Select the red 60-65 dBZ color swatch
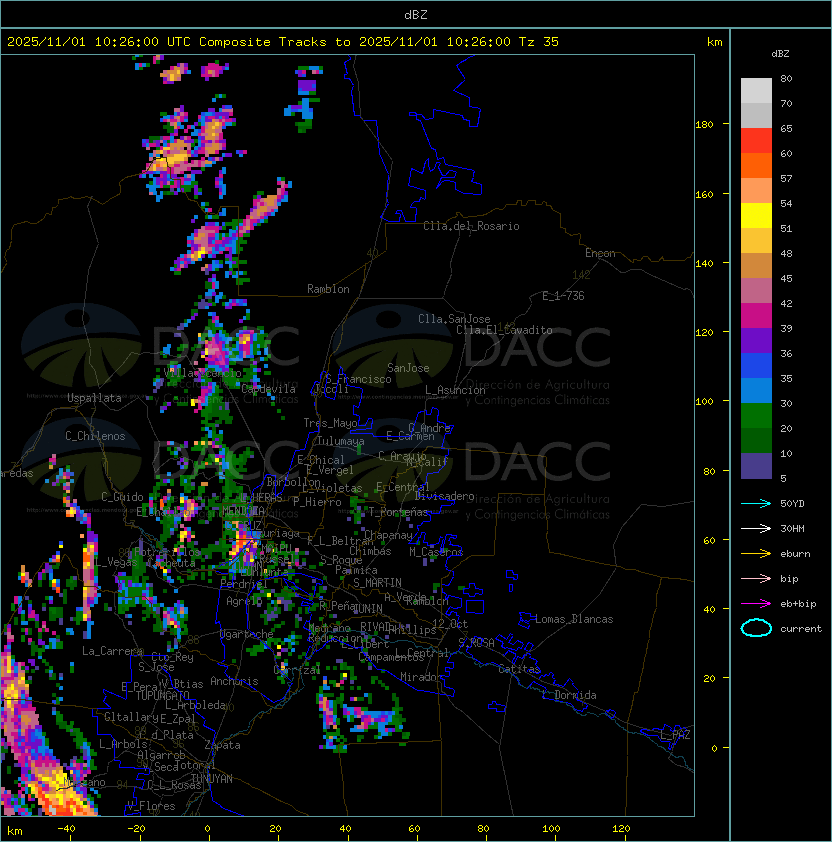 (756, 141)
